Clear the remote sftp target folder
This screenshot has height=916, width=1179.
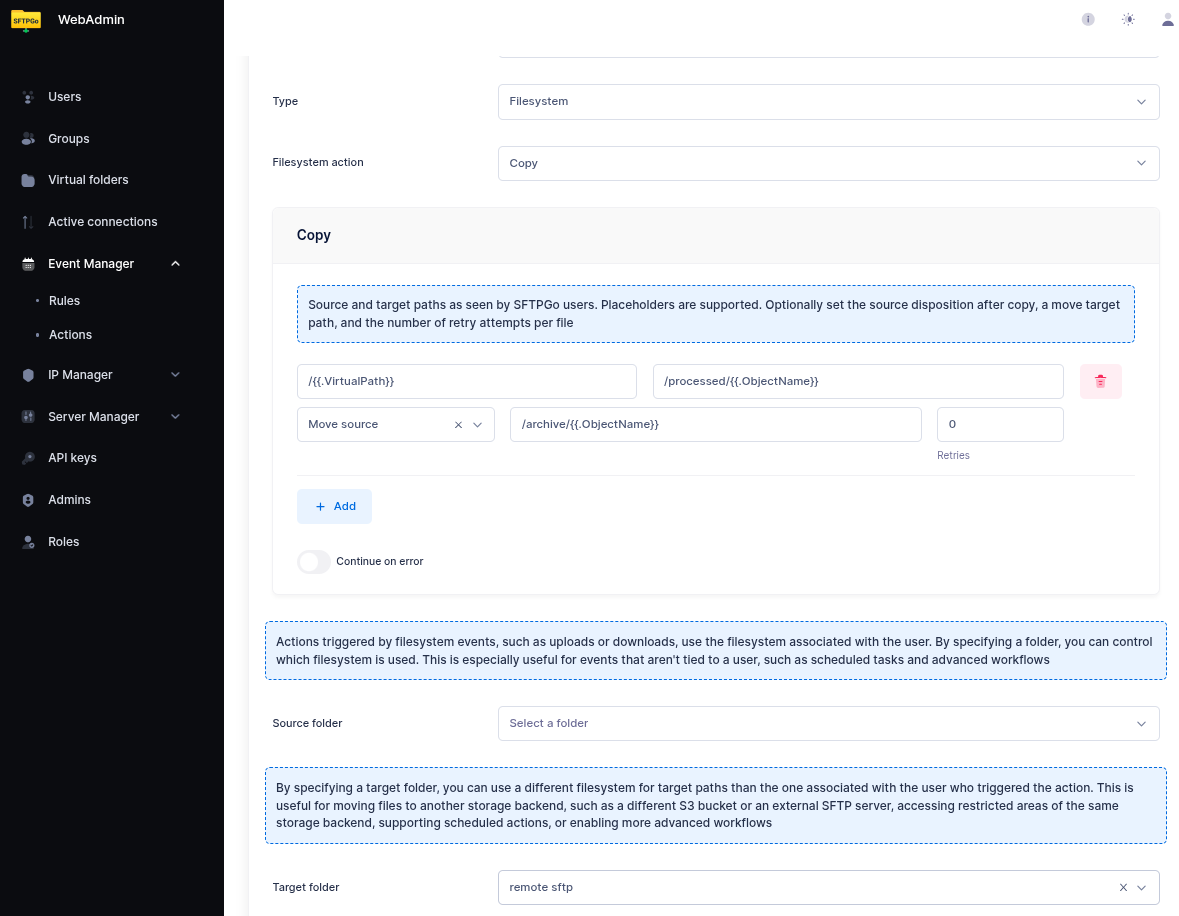1123,887
